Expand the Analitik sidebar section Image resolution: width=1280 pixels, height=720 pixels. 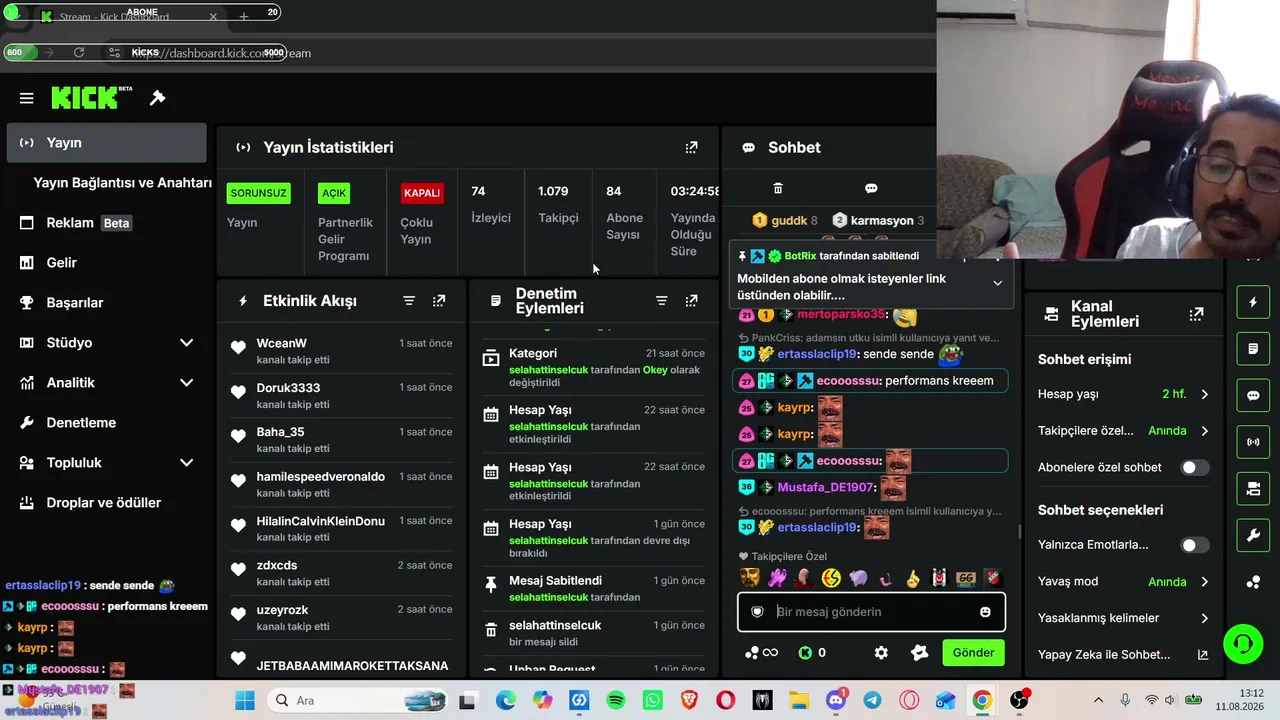(x=186, y=383)
